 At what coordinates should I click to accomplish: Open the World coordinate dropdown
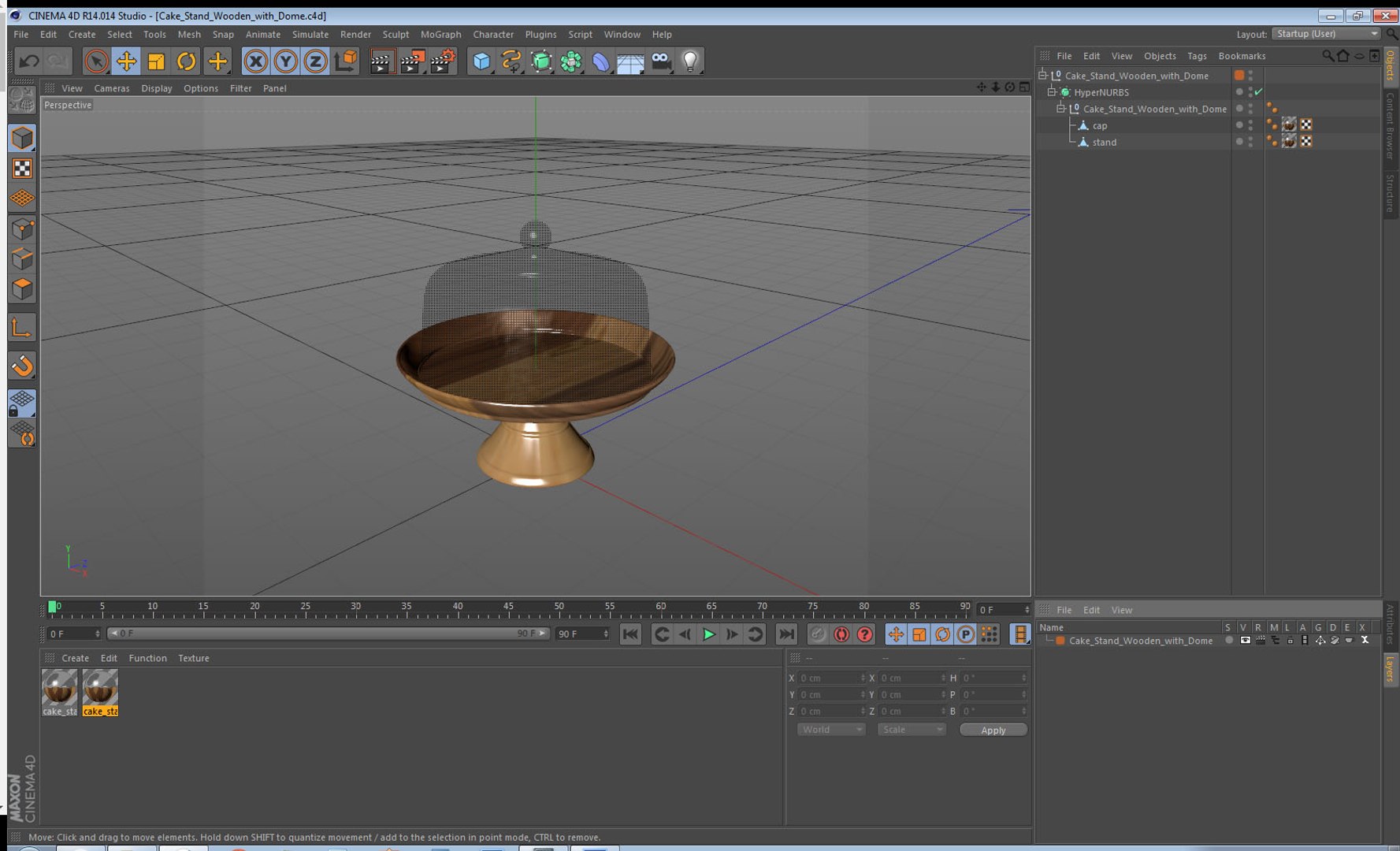coord(831,730)
